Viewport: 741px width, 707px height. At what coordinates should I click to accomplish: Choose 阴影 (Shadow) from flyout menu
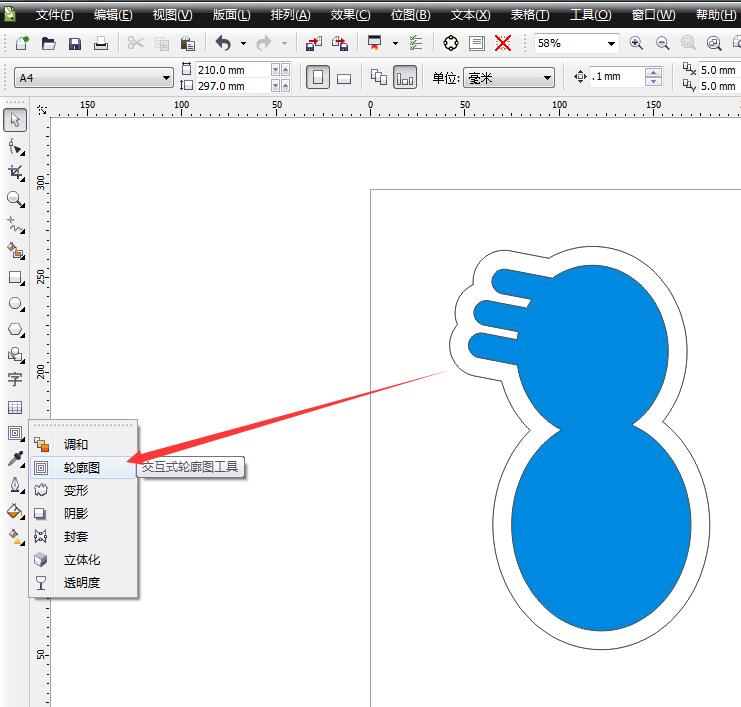point(76,513)
